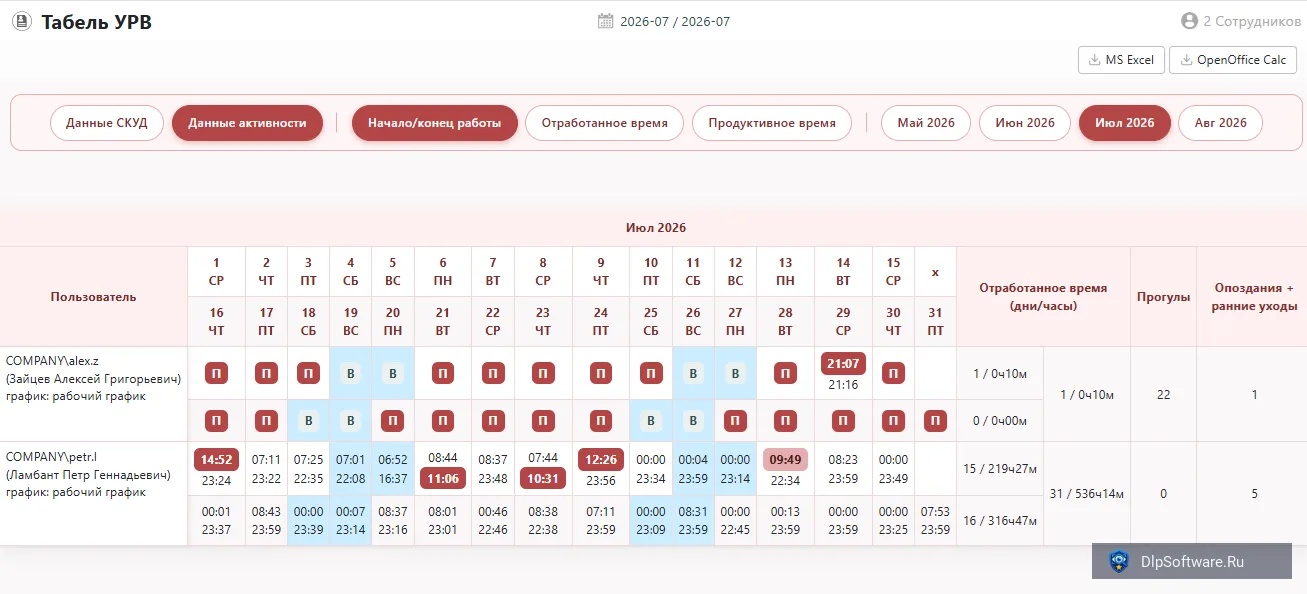Image resolution: width=1307 pixels, height=594 pixels.
Task: Click the 06:52 start time cell
Action: (x=393, y=460)
